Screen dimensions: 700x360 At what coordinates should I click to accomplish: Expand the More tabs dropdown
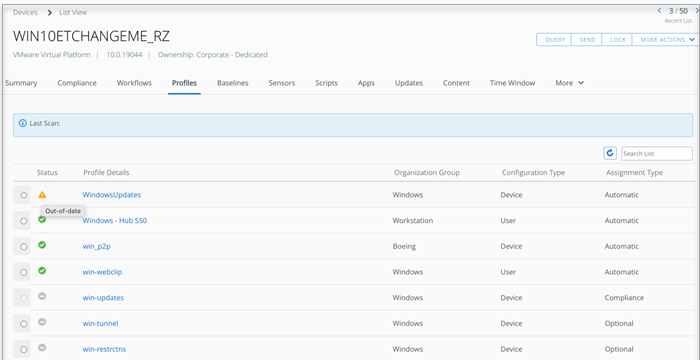click(x=570, y=83)
